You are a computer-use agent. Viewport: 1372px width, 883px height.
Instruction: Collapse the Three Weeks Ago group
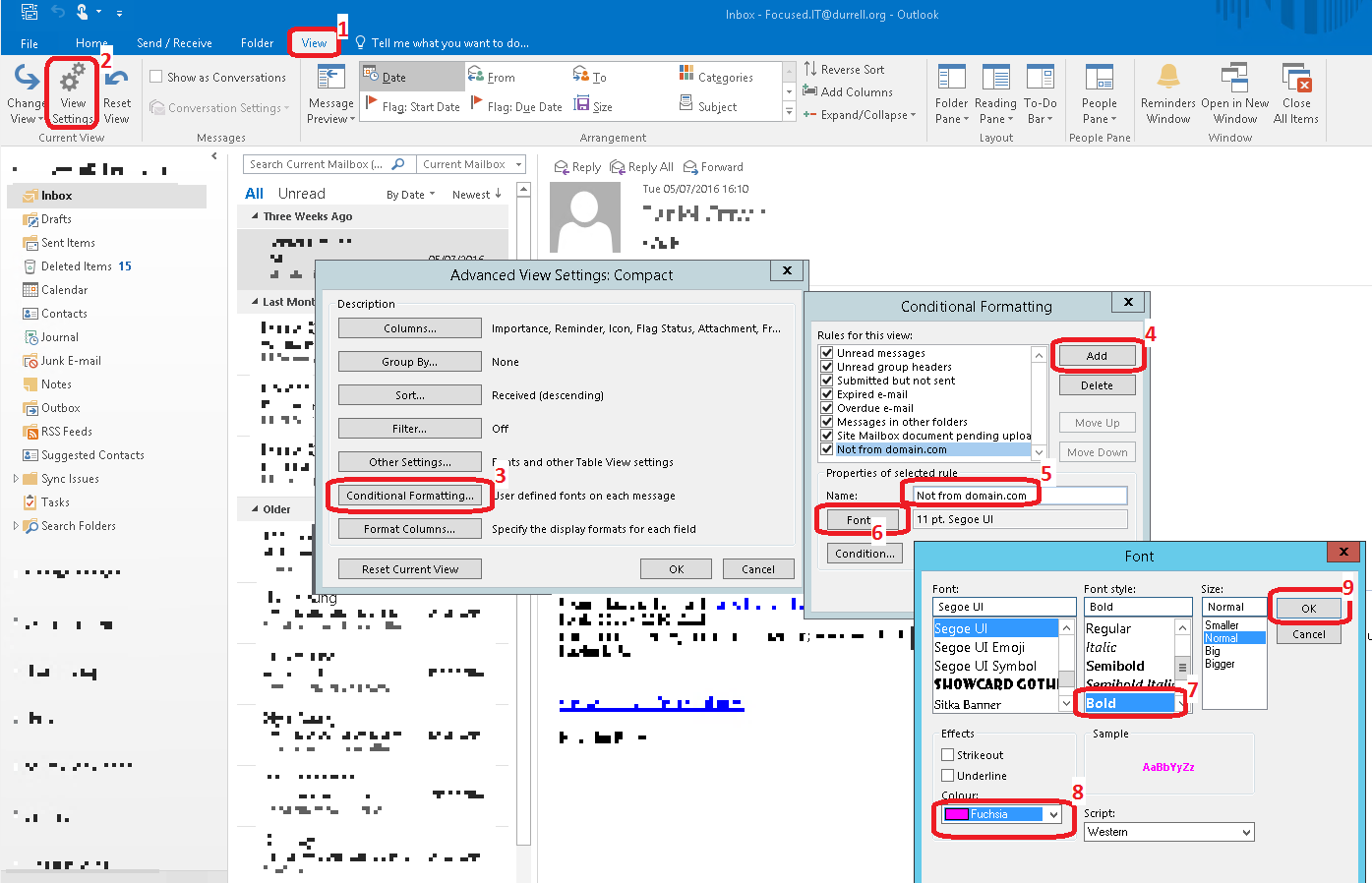256,216
